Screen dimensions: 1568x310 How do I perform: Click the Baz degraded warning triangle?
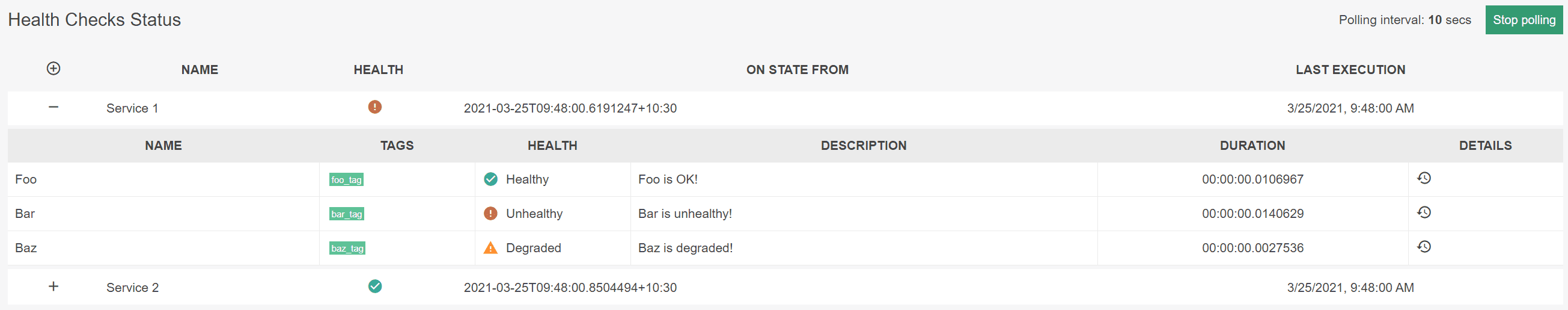(490, 248)
